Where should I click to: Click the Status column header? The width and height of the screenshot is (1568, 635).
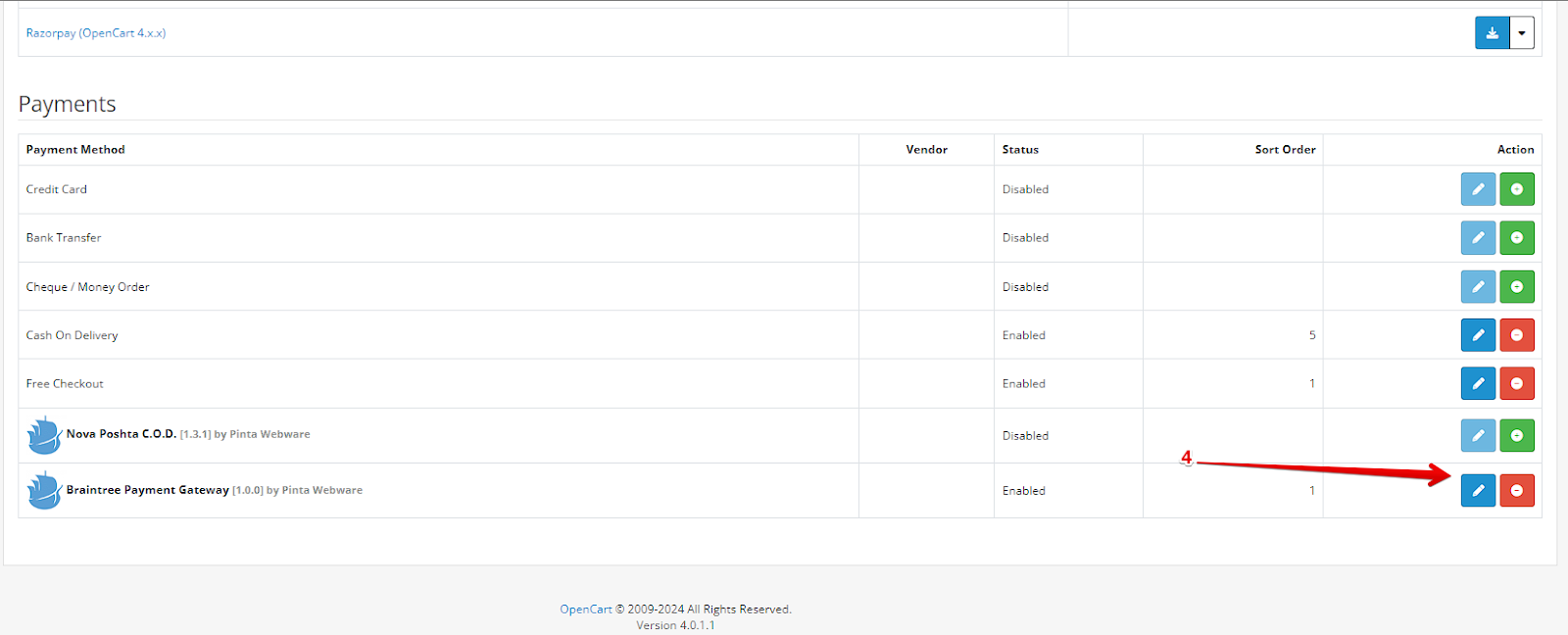tap(1020, 150)
